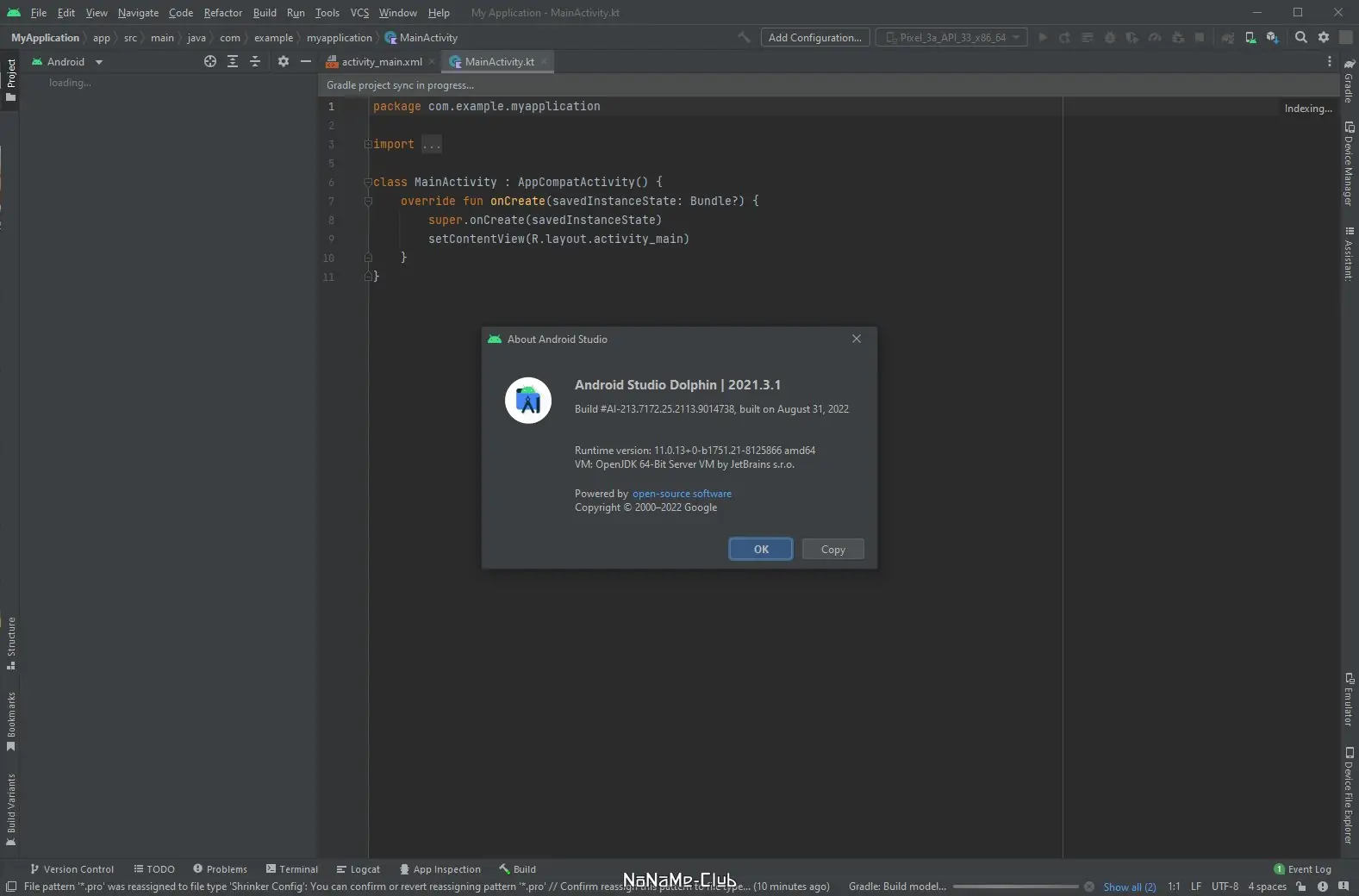Open the Refactor menu
The image size is (1359, 896).
click(223, 13)
